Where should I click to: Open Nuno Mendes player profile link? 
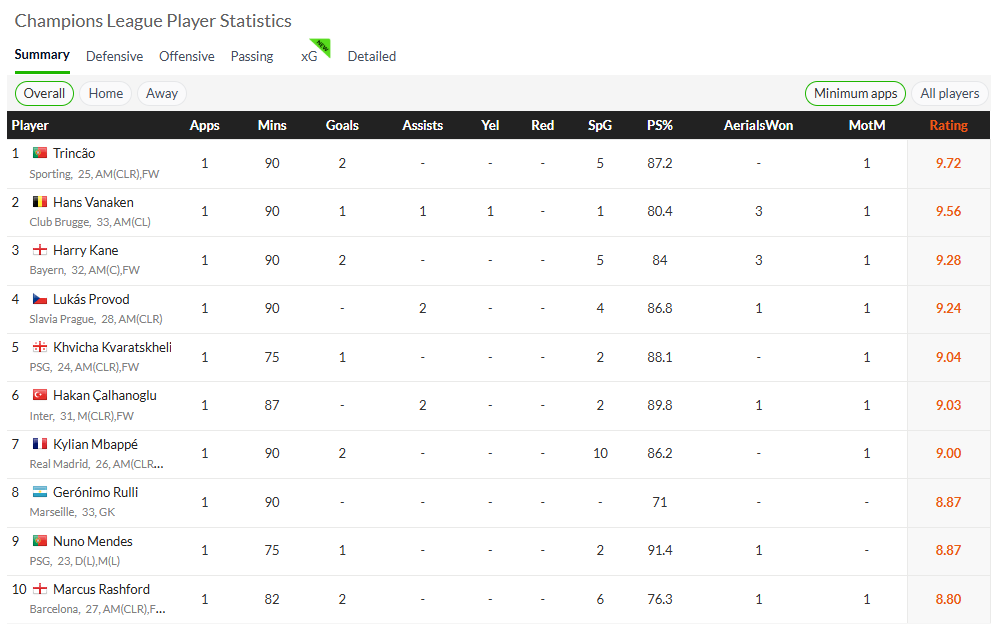(93, 541)
